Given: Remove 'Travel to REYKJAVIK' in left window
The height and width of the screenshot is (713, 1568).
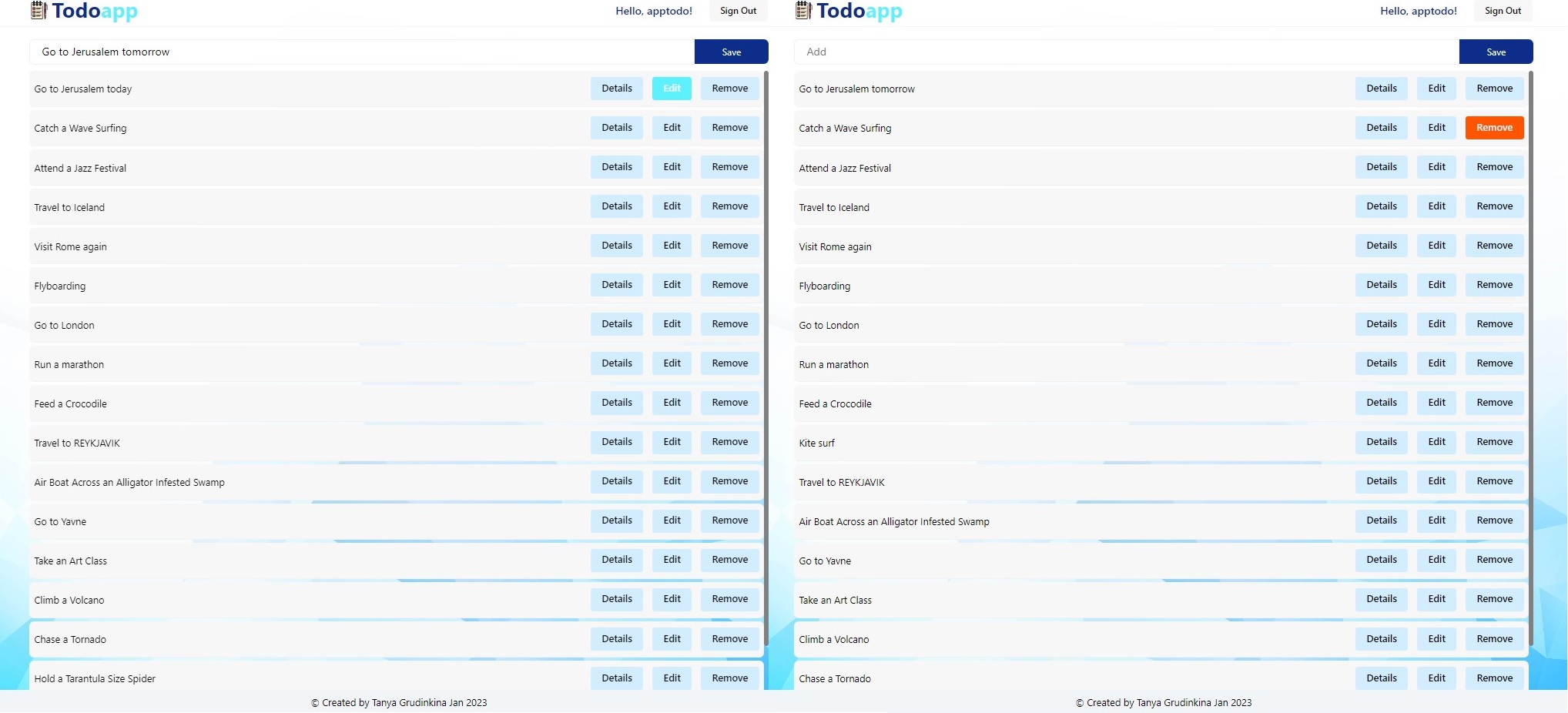Looking at the screenshot, I should [730, 442].
